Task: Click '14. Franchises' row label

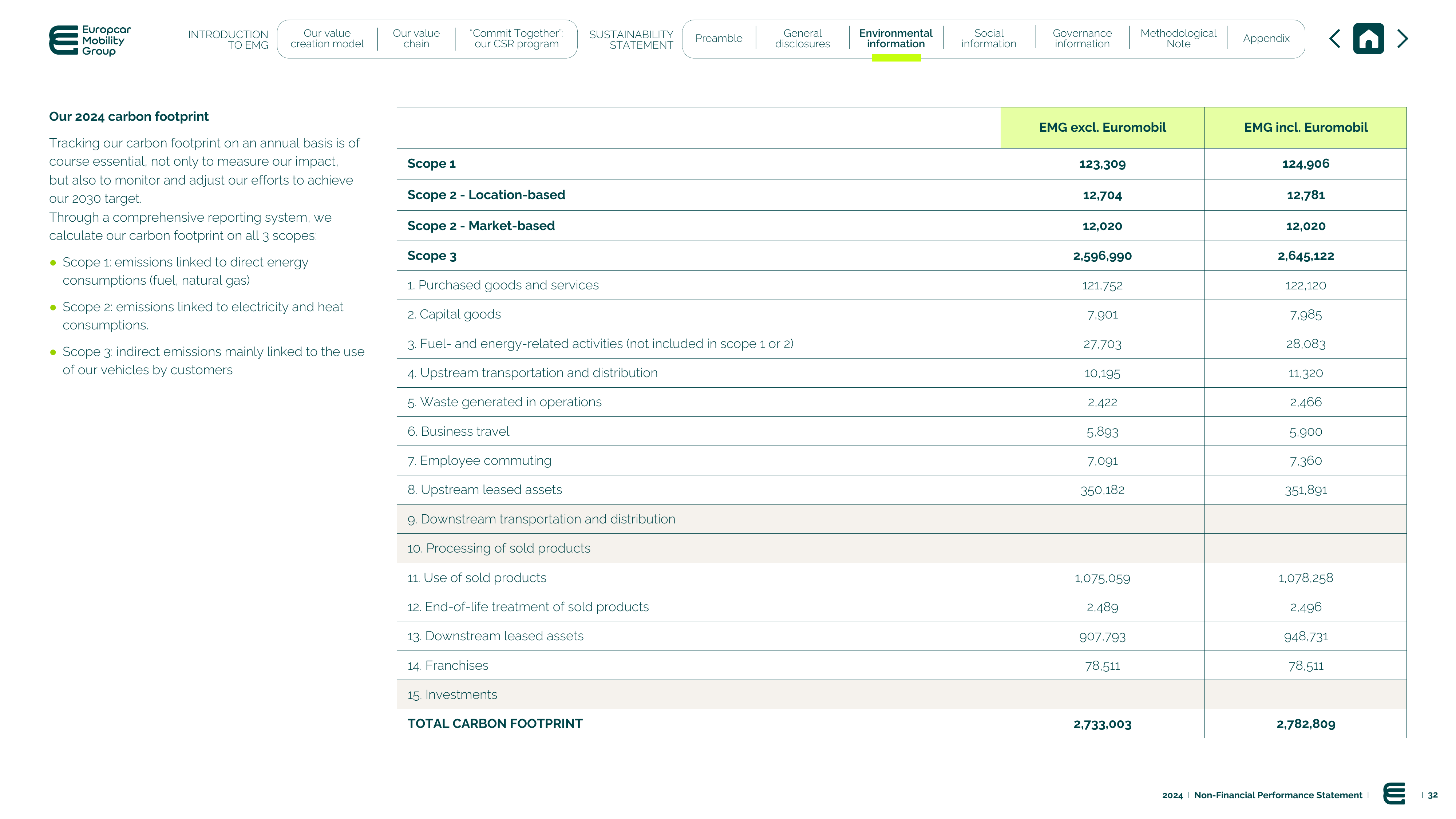Action: [x=448, y=666]
